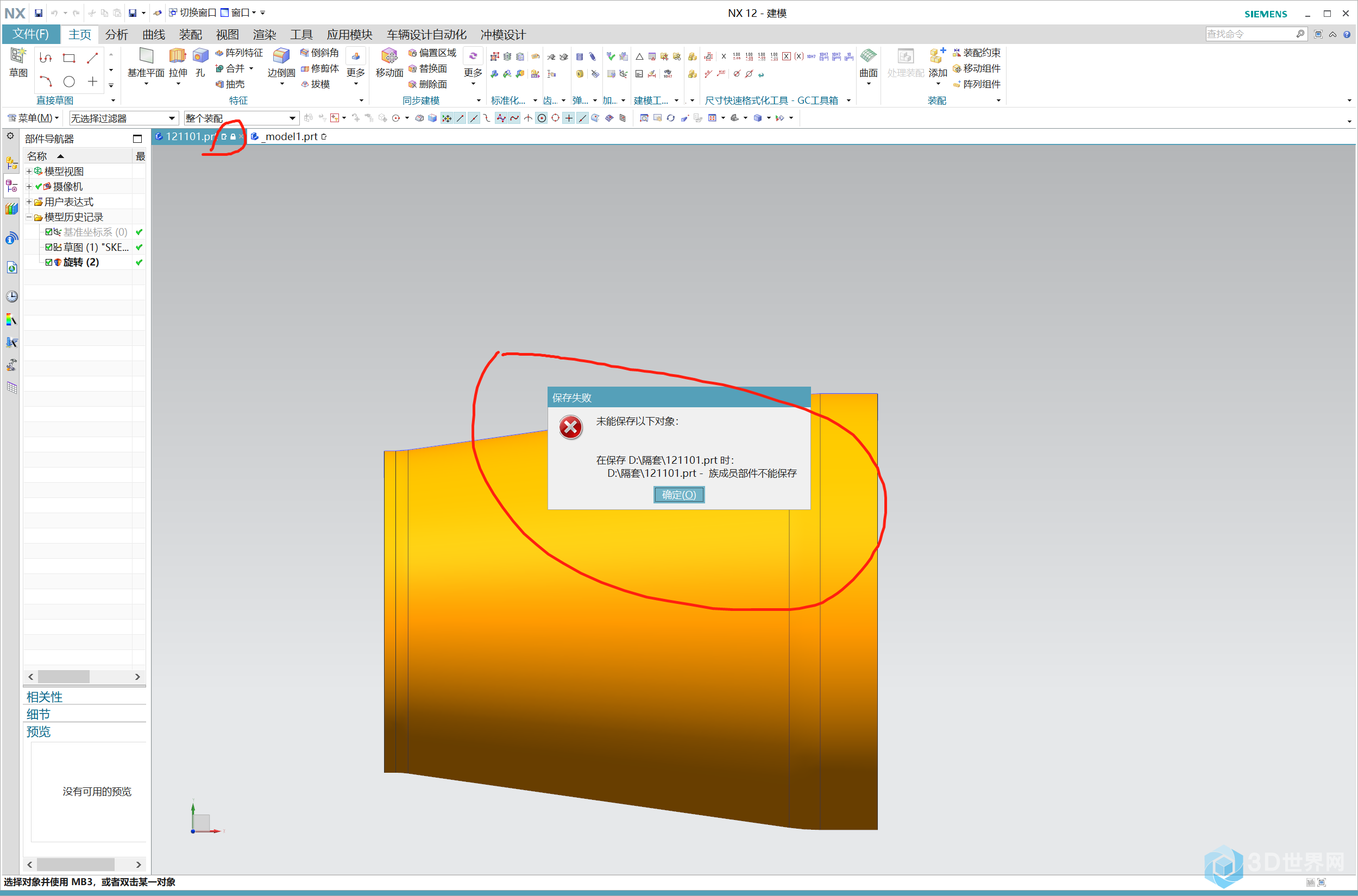Expand the 相关性 section
1358x896 pixels.
[x=45, y=697]
